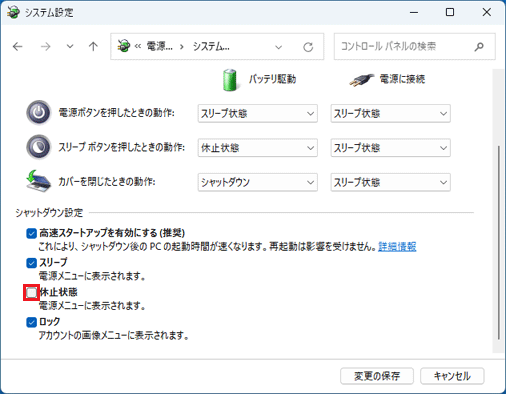506x394 pixels.
Task: Click the 電源に接続 column header
Action: point(402,79)
